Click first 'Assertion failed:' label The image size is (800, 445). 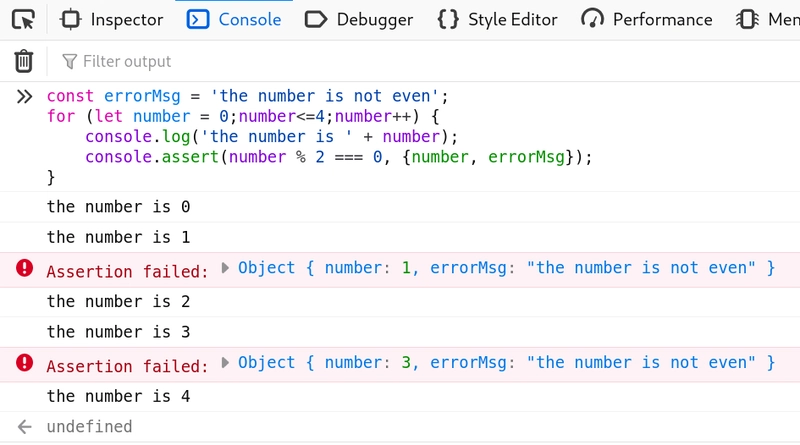128,271
